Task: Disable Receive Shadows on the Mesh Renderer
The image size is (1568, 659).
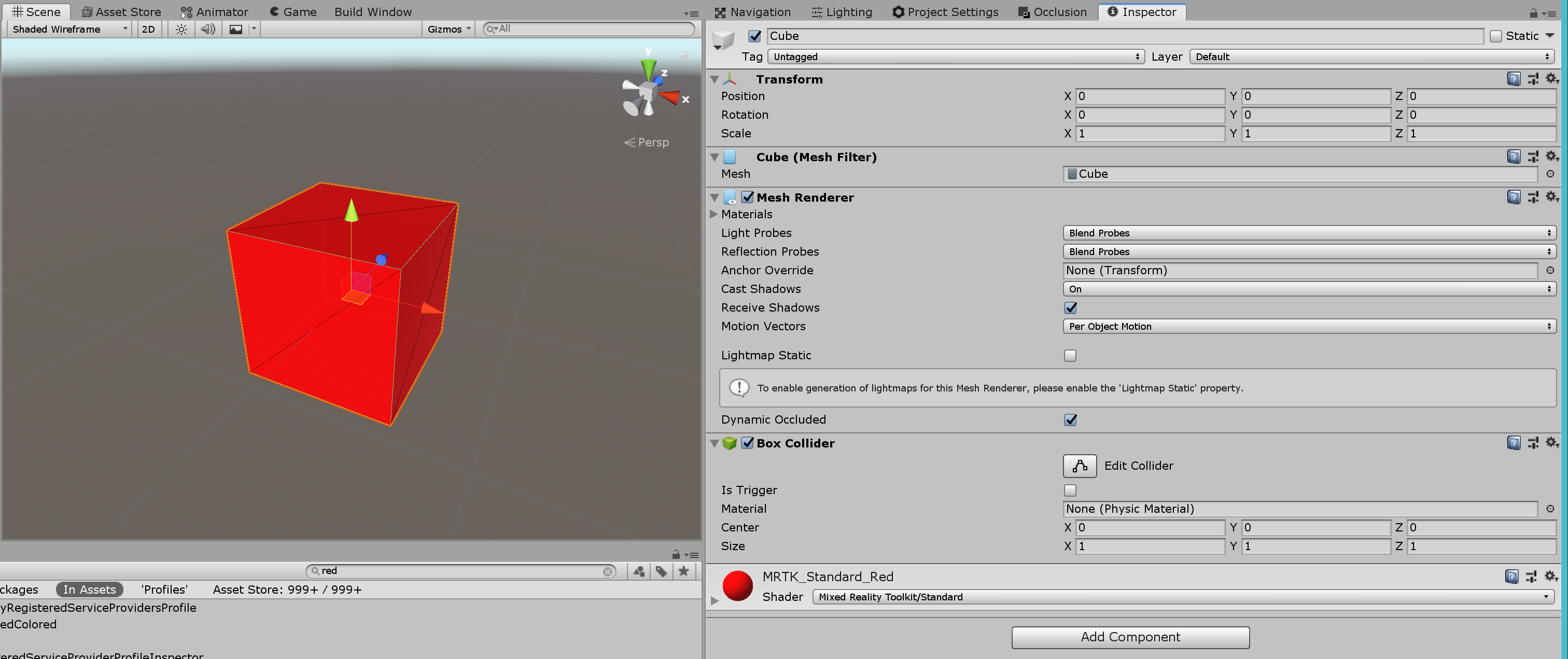Action: pos(1070,308)
